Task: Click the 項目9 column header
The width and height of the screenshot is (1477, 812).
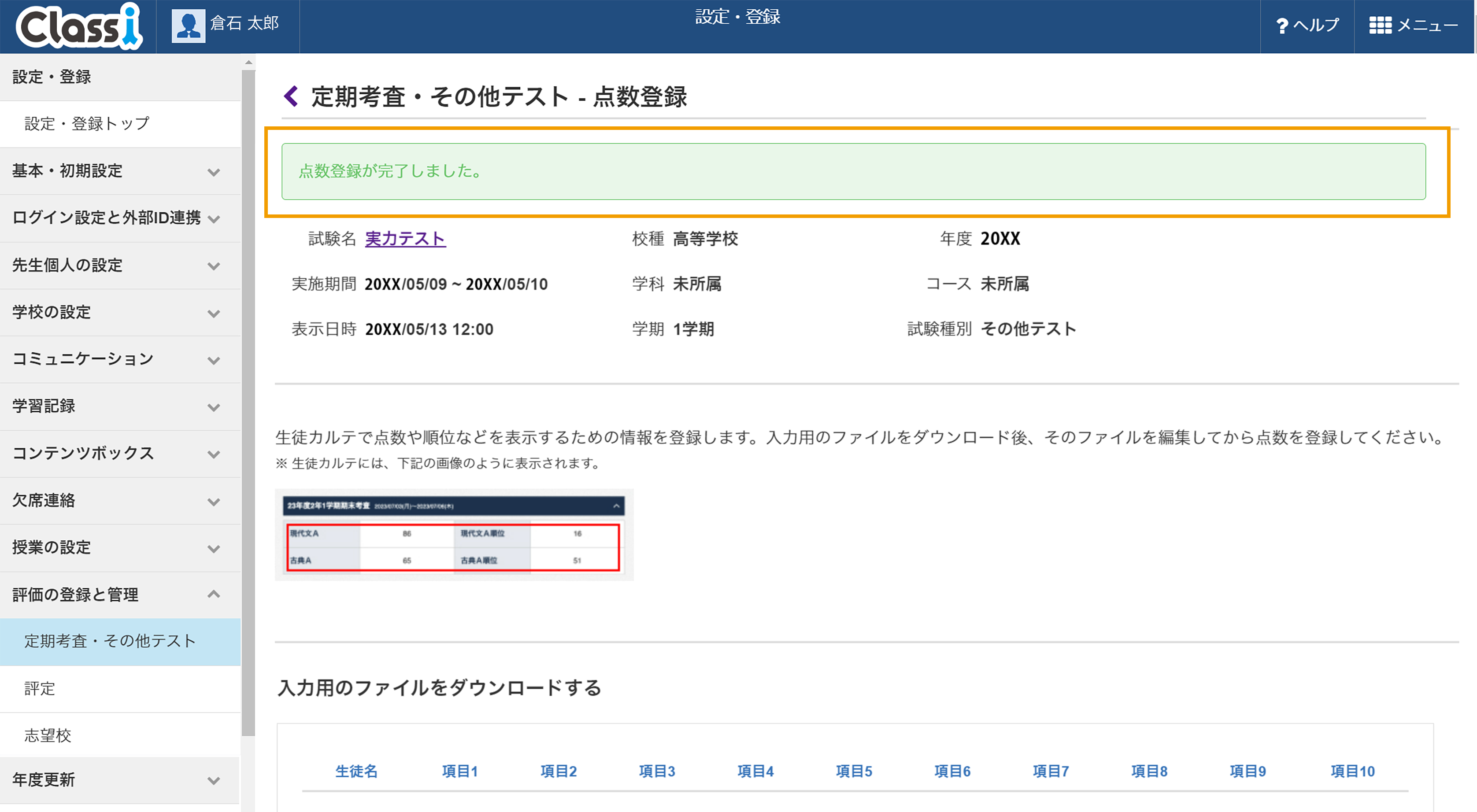Action: (x=1247, y=771)
